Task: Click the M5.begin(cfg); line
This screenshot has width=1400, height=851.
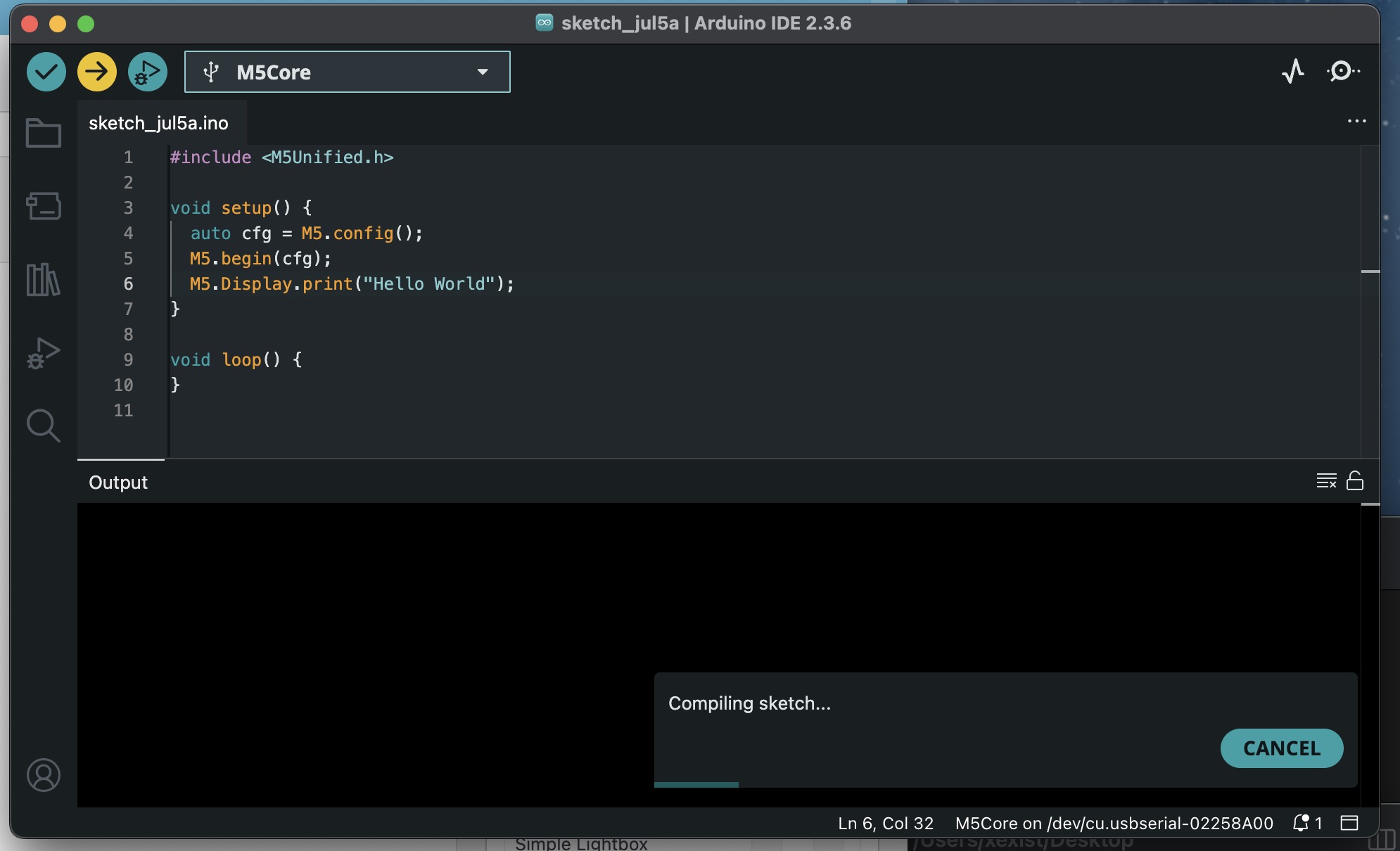Action: (x=260, y=259)
